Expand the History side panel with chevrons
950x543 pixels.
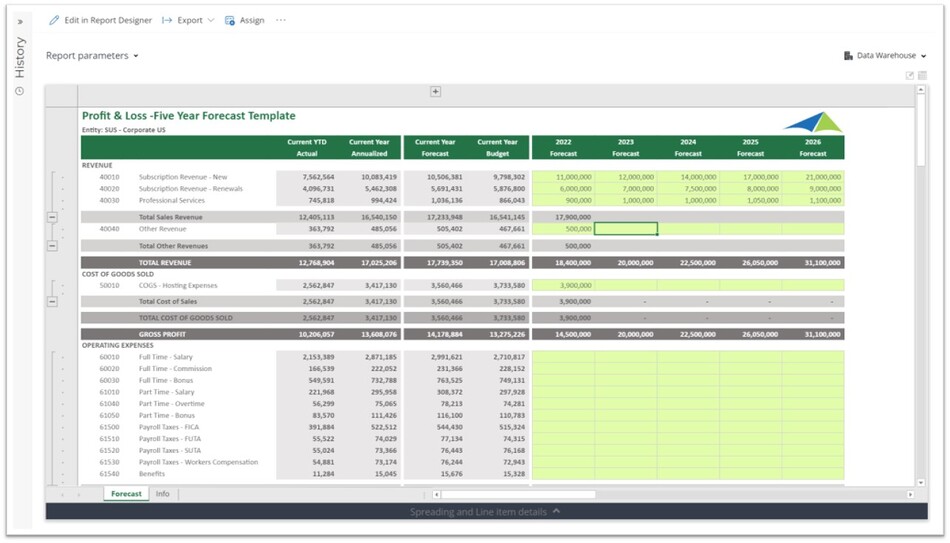20,21
